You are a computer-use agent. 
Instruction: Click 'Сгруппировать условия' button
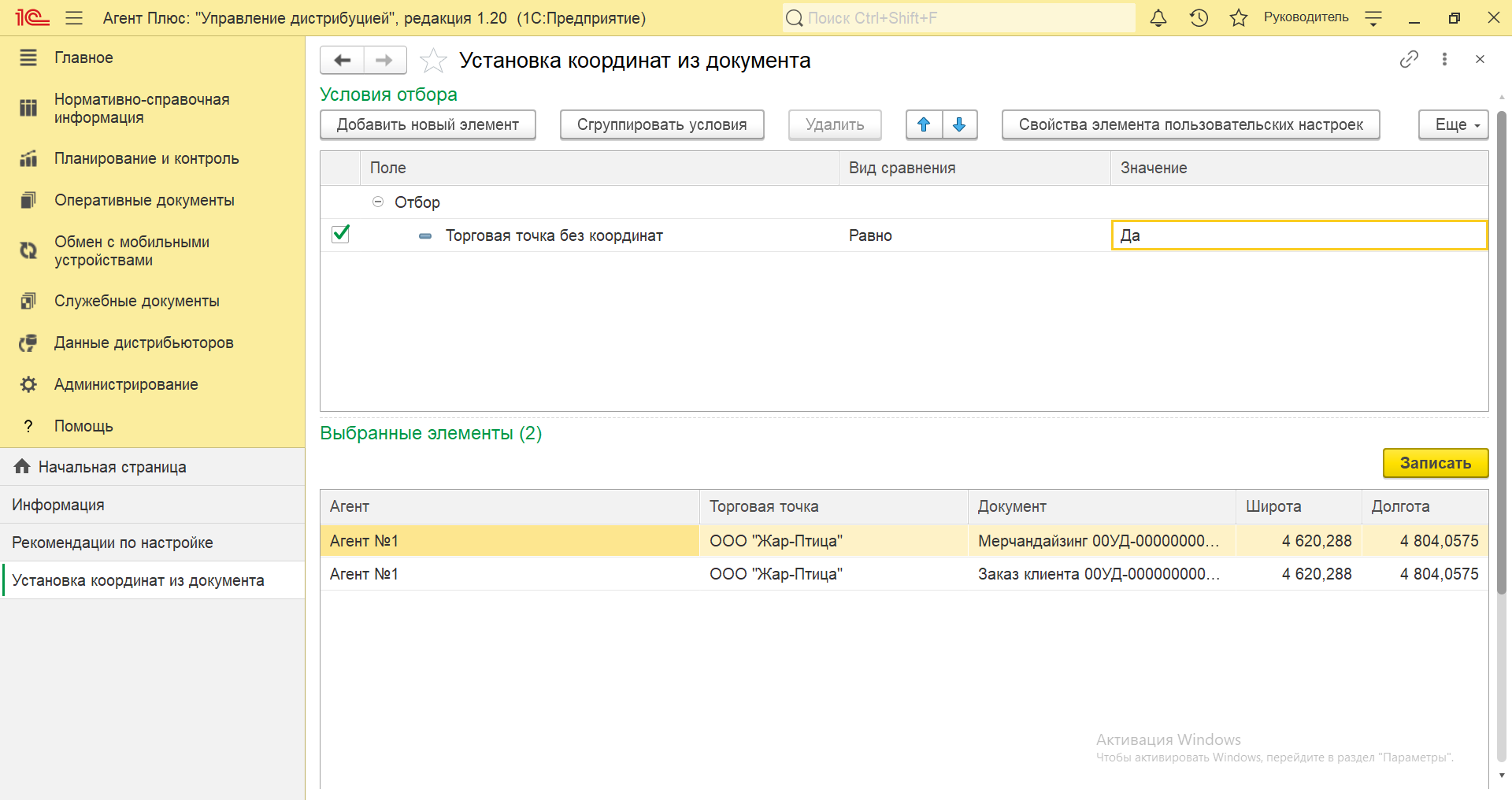point(661,124)
